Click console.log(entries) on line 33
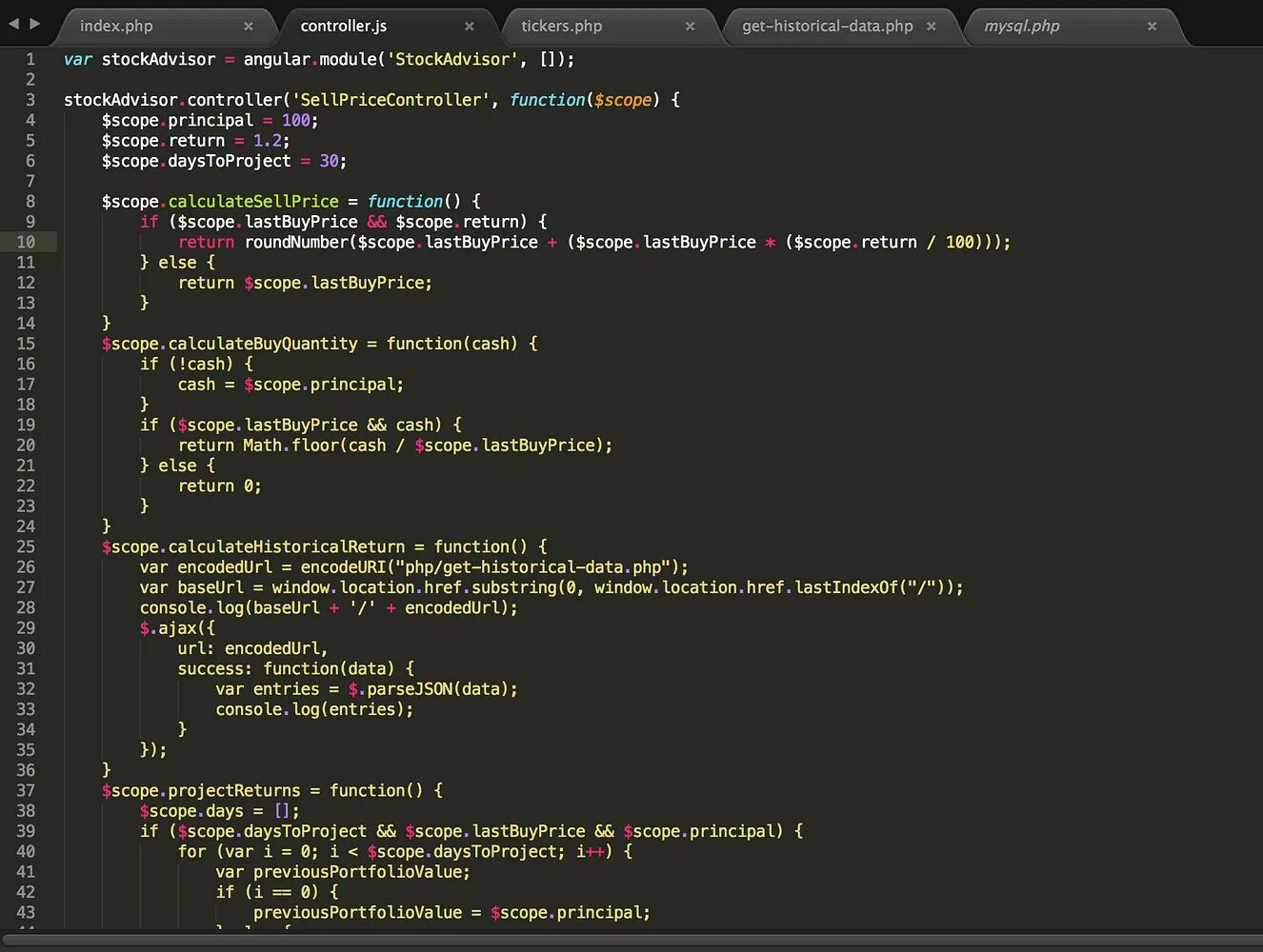Image resolution: width=1263 pixels, height=952 pixels. (x=311, y=709)
